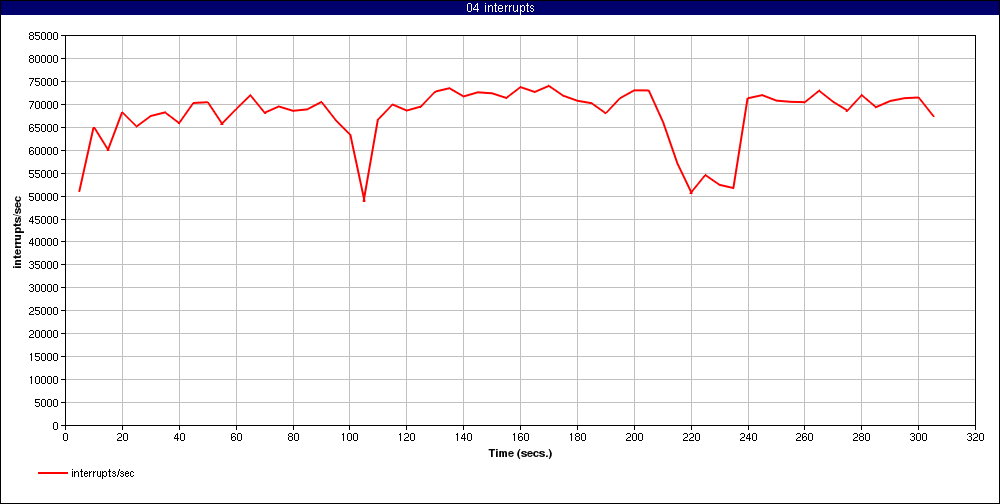The width and height of the screenshot is (1000, 504).
Task: Click the 100 x-axis tick label
Action: pos(349,438)
